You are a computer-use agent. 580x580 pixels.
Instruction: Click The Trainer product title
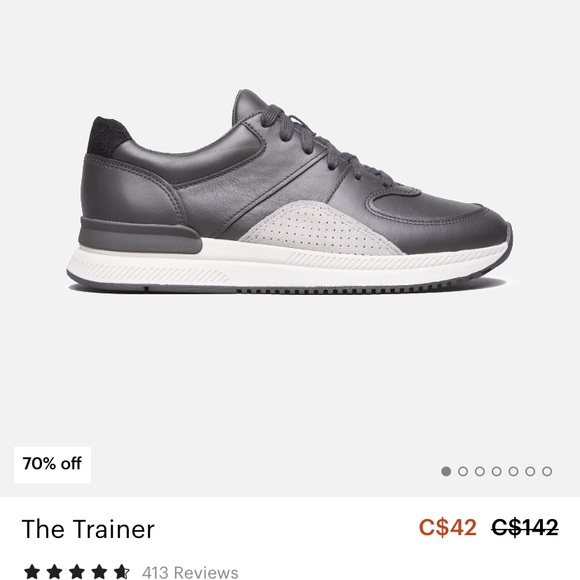point(88,529)
